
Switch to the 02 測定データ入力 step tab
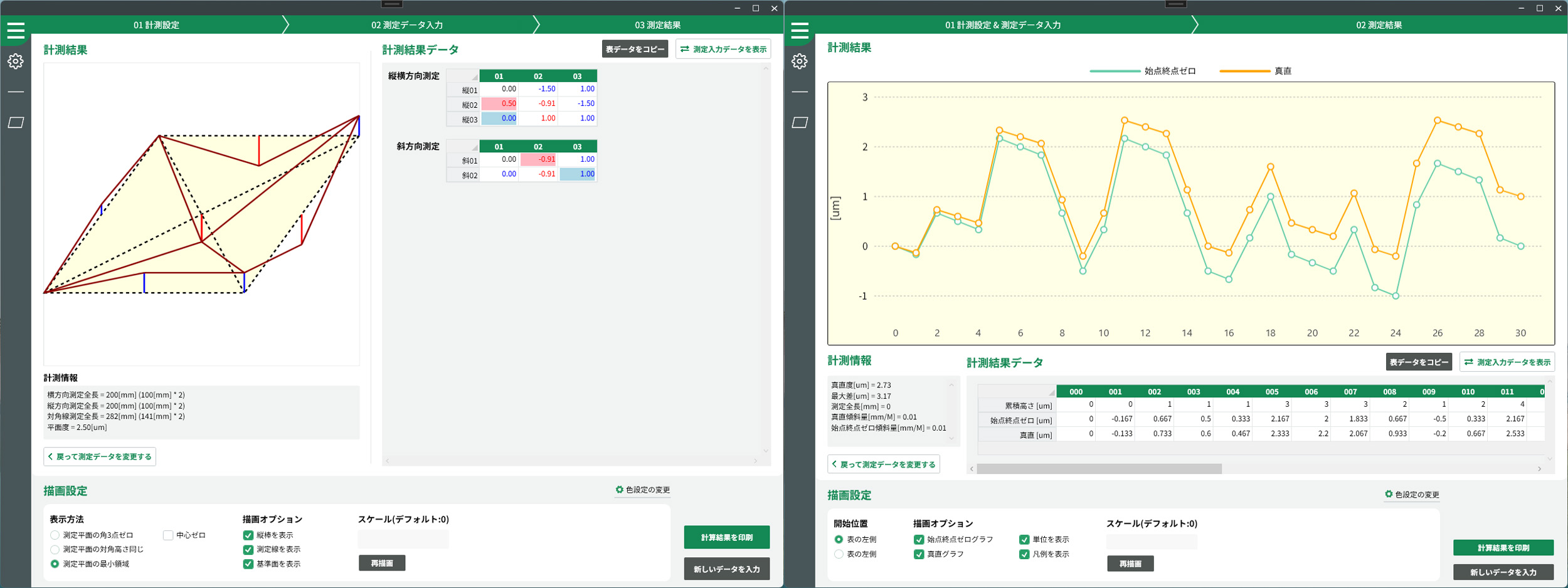pyautogui.click(x=407, y=25)
